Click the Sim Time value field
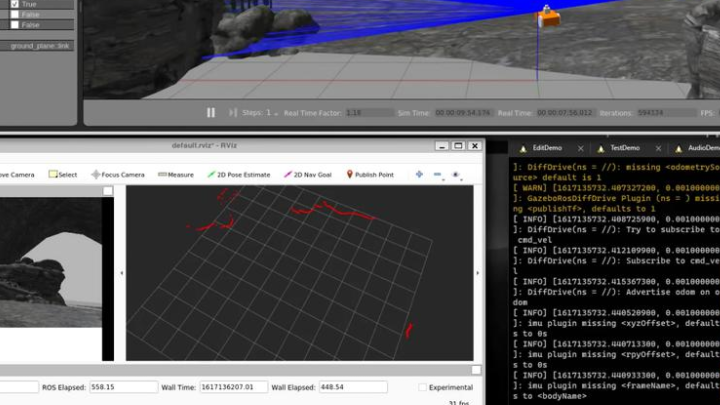Screen dimensions: 720x405 coord(463,113)
